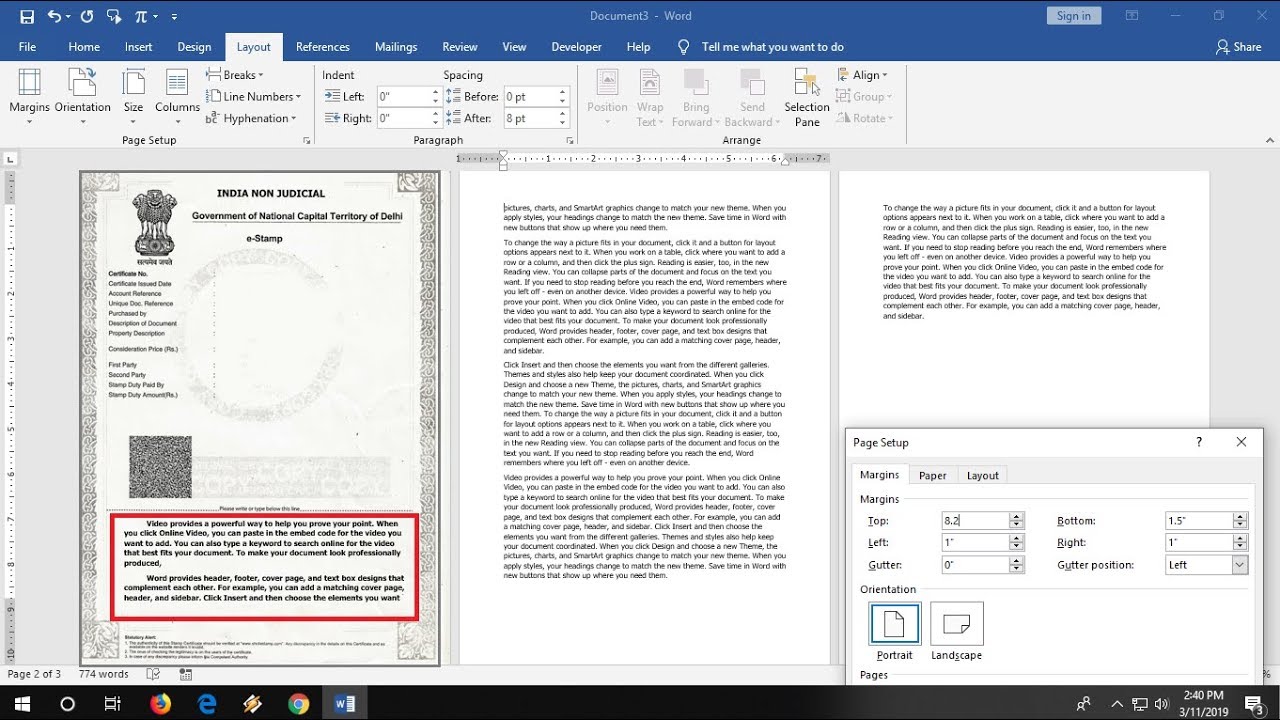Switch to the Insert tab
This screenshot has width=1280, height=720.
pos(139,47)
